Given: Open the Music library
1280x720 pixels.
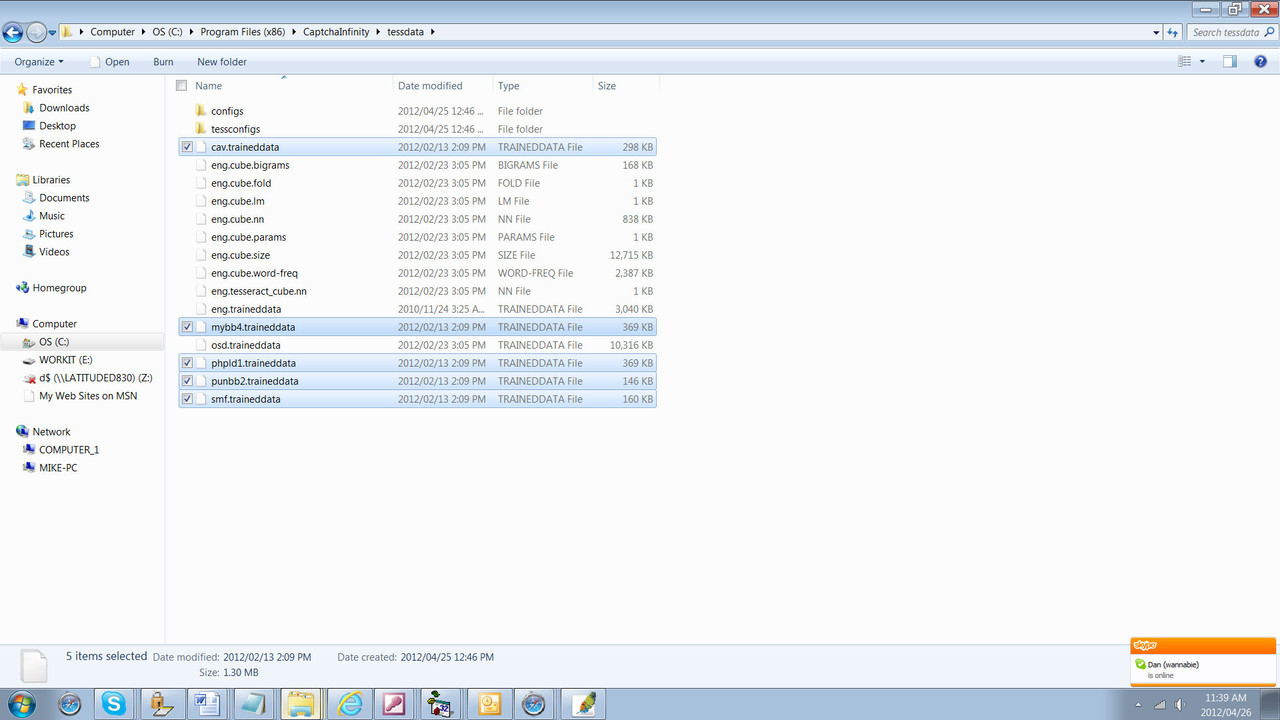Looking at the screenshot, I should tap(52, 216).
